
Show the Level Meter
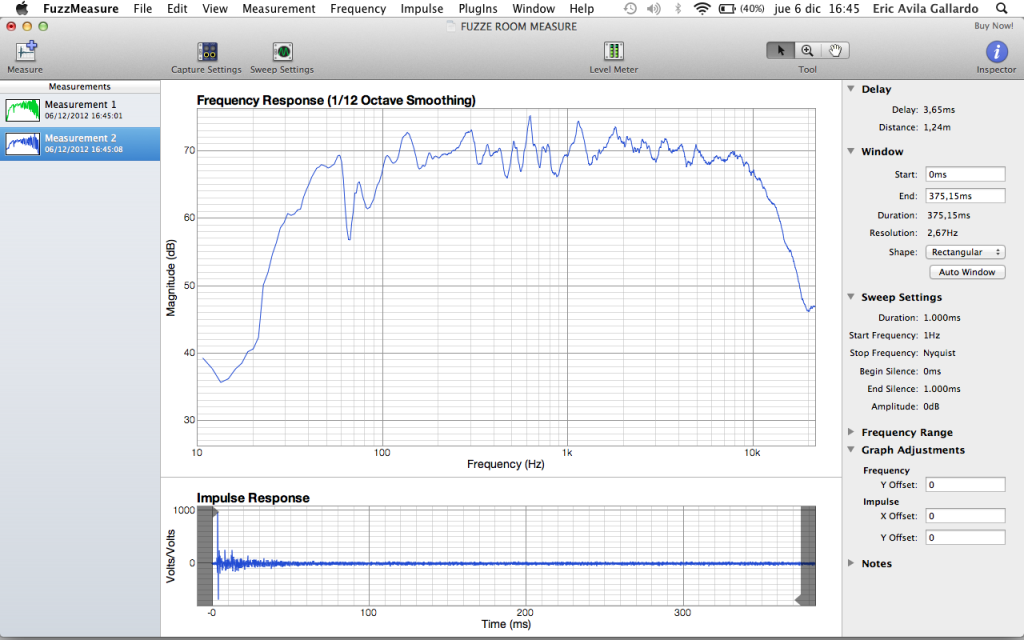[x=613, y=51]
